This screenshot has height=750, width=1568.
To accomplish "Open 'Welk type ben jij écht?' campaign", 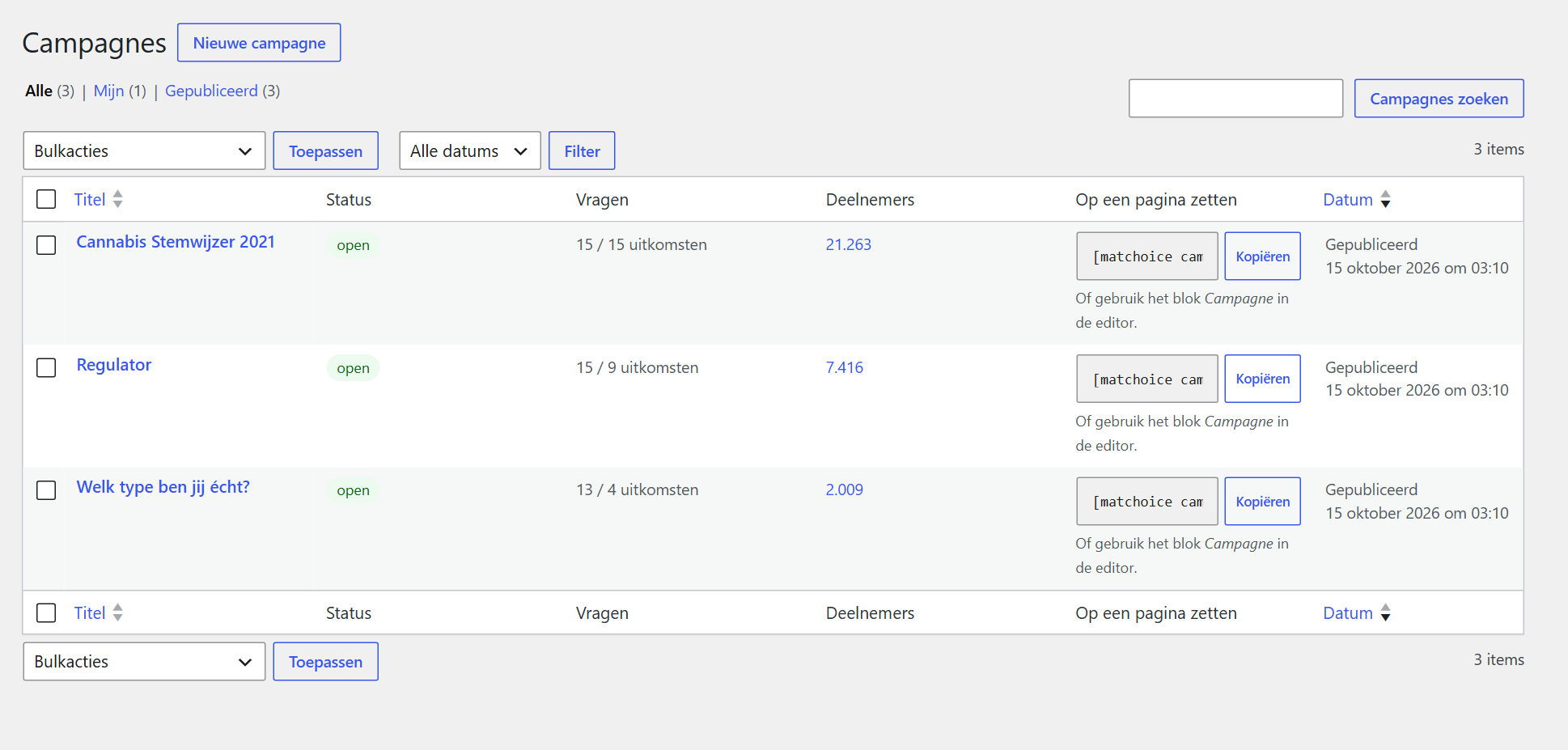I will (163, 487).
